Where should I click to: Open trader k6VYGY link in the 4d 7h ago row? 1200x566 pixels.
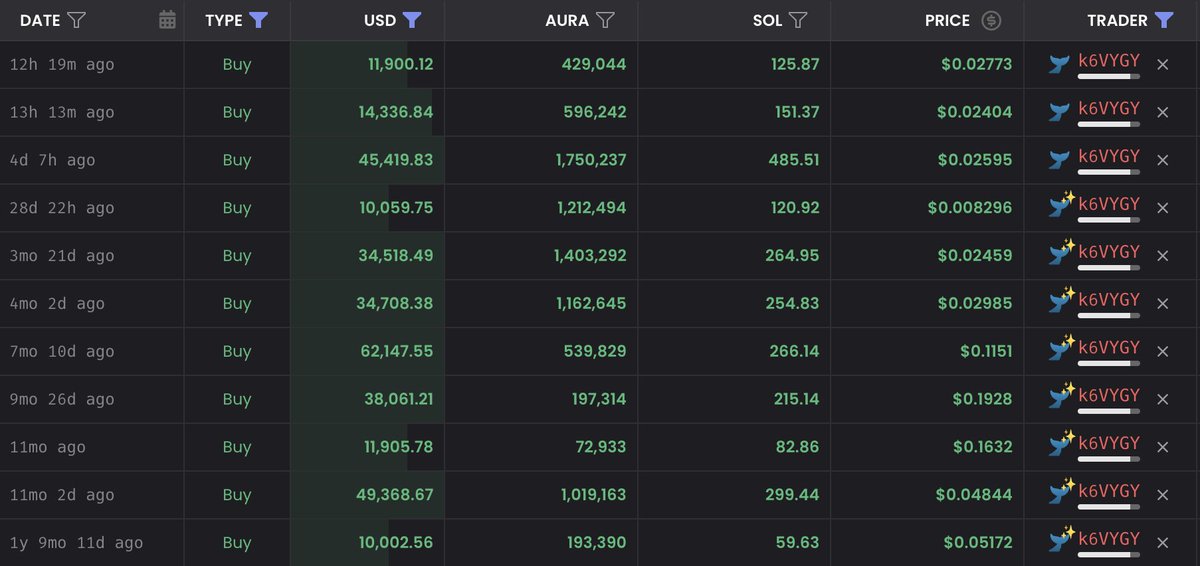point(1109,156)
